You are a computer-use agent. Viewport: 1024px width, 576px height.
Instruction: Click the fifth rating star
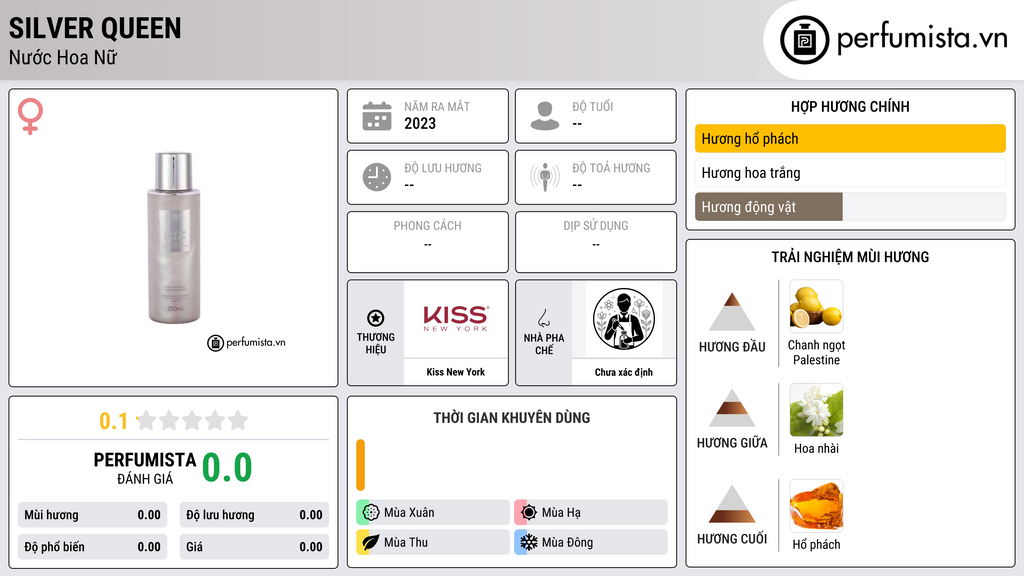pyautogui.click(x=238, y=420)
